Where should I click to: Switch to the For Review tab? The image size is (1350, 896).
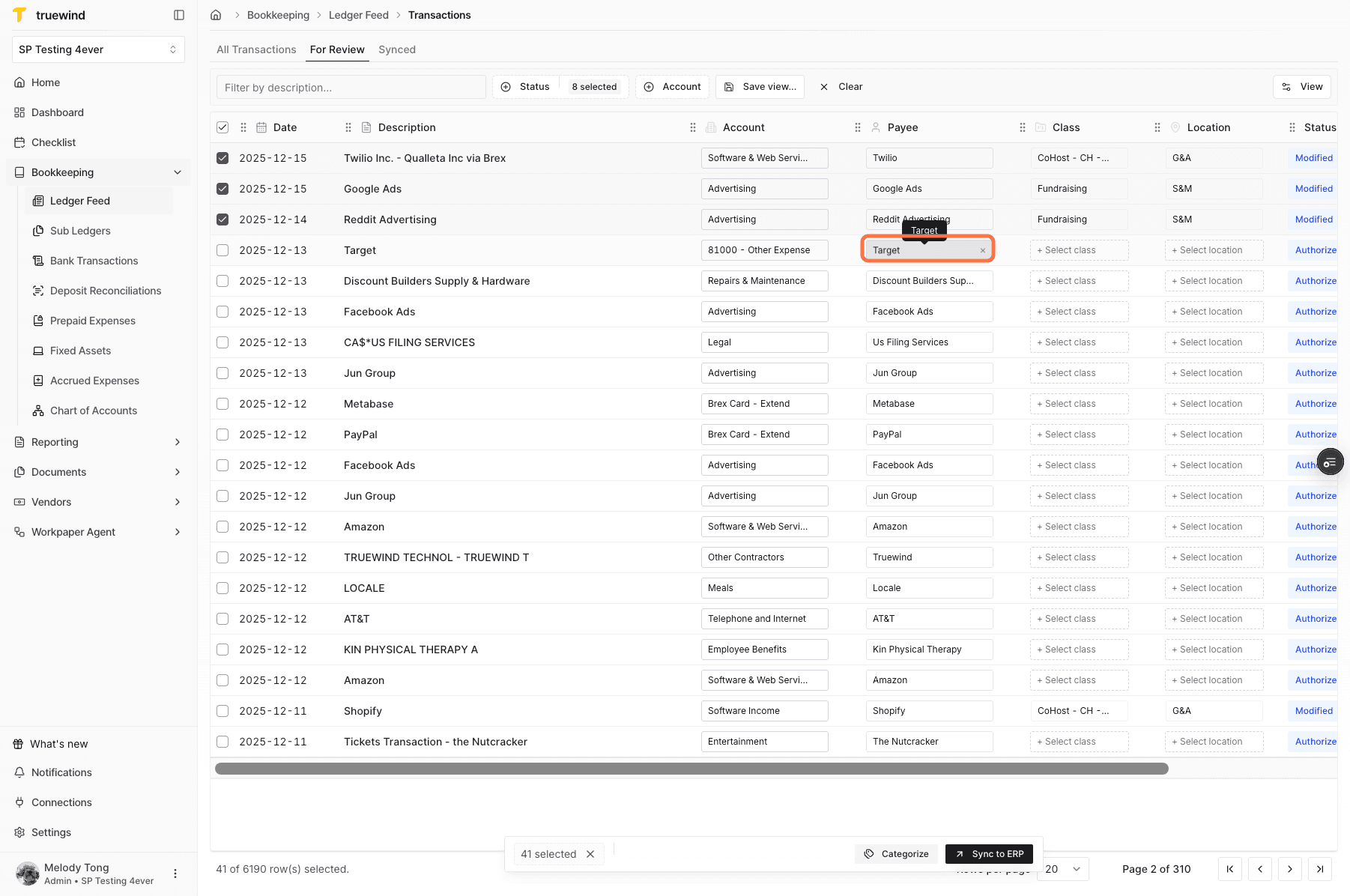(x=337, y=49)
